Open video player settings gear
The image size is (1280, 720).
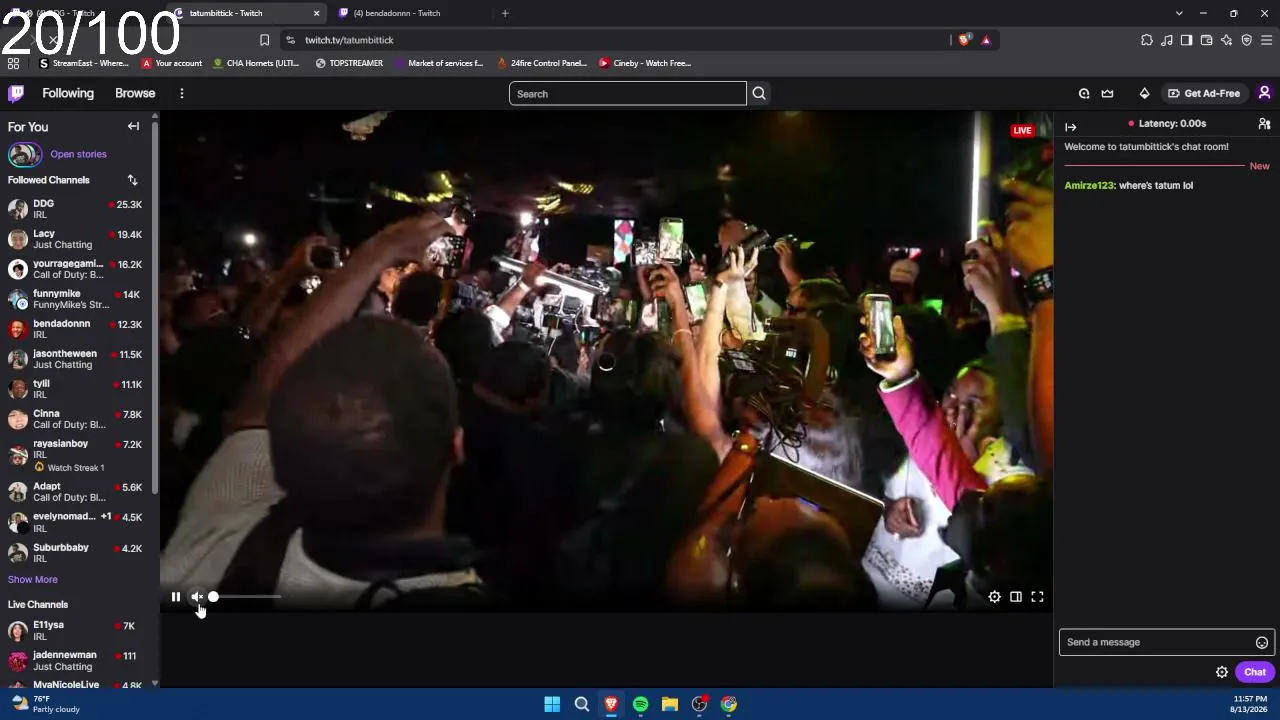pos(994,597)
